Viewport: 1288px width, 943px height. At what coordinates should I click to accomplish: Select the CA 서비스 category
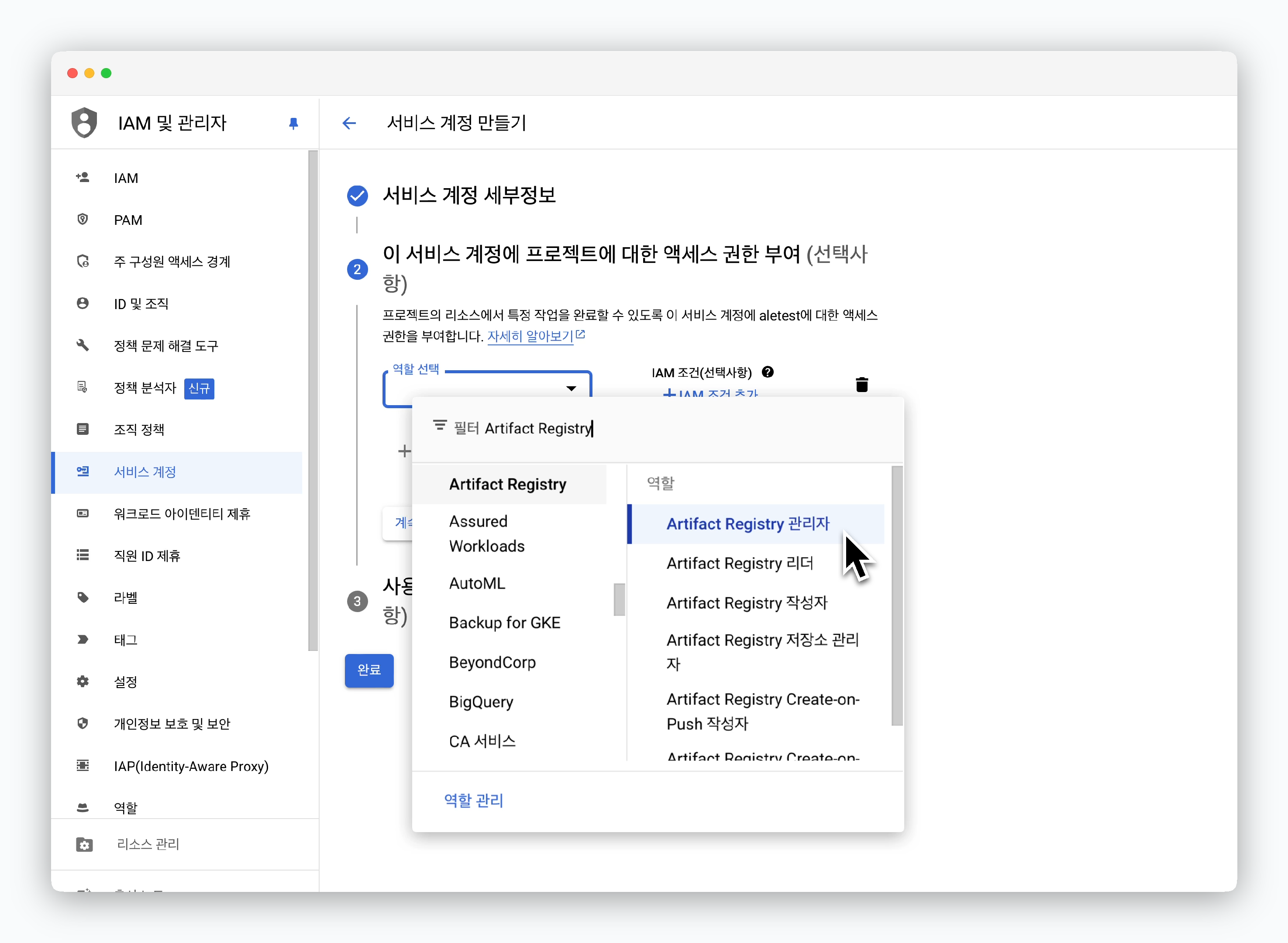pos(509,741)
